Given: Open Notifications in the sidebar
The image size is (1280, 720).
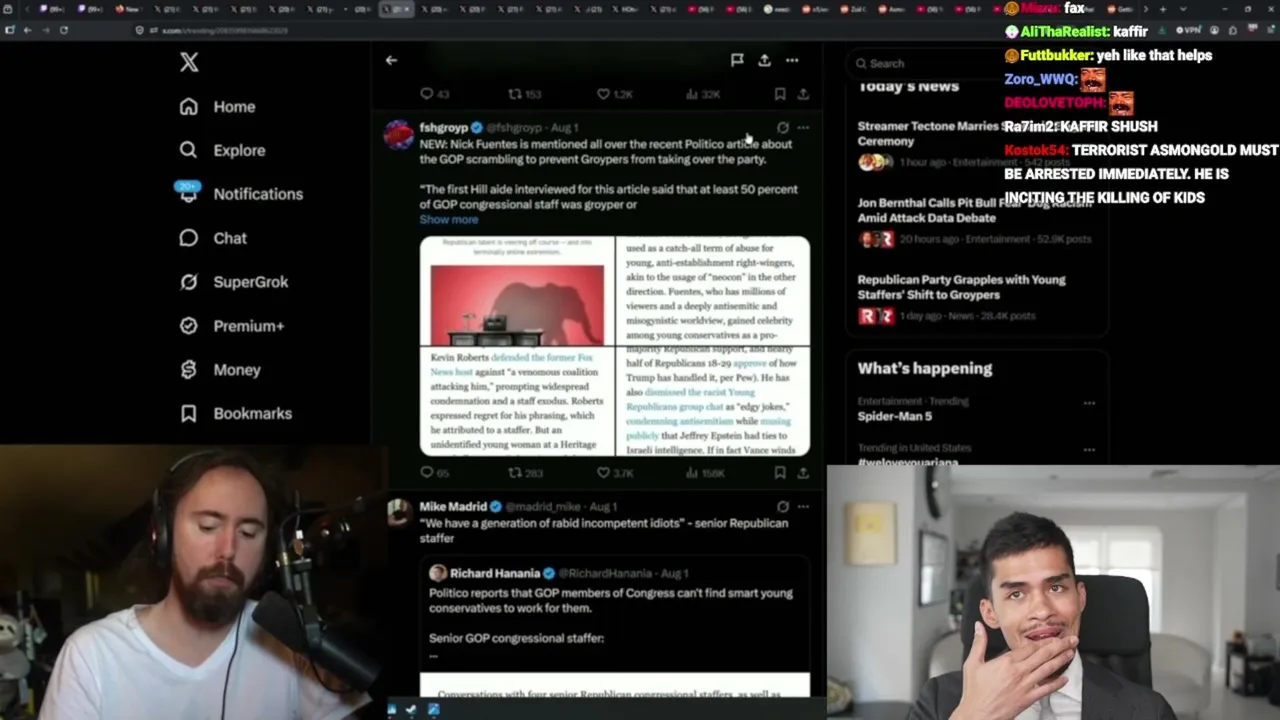Looking at the screenshot, I should tap(240, 194).
